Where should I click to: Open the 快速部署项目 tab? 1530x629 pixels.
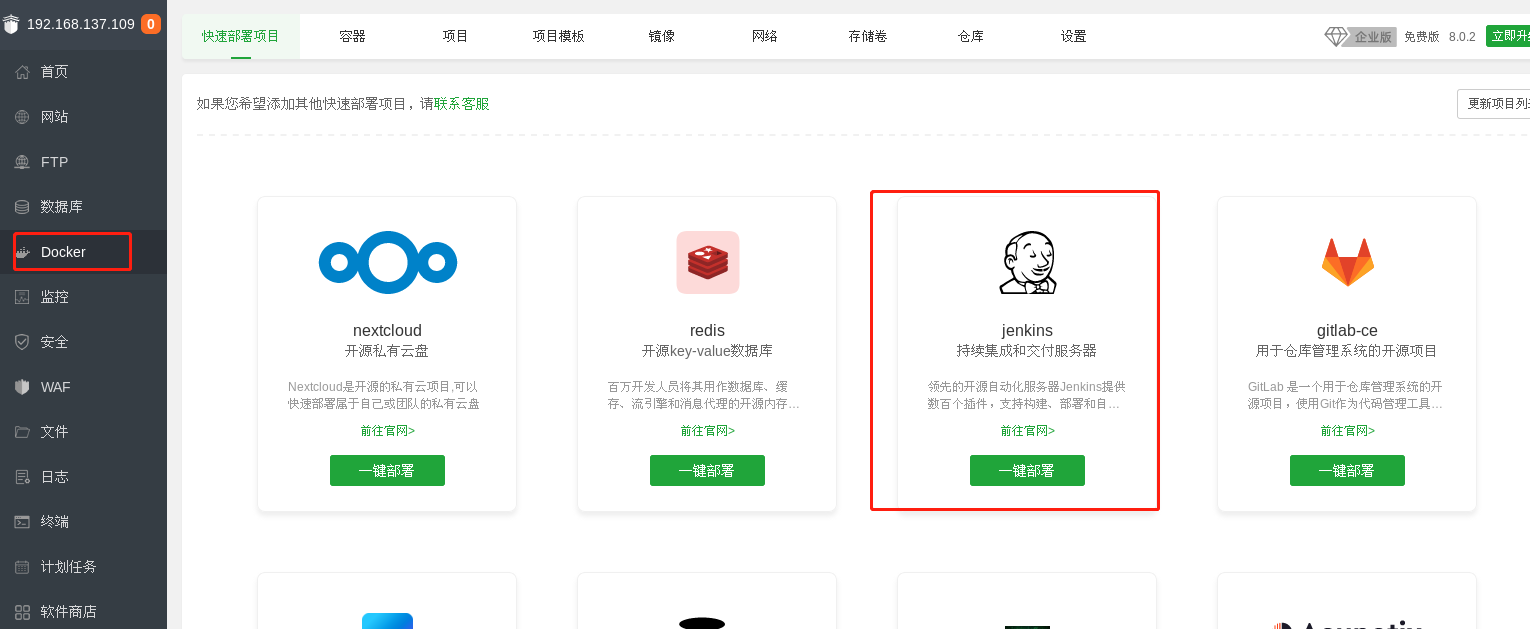[x=241, y=36]
